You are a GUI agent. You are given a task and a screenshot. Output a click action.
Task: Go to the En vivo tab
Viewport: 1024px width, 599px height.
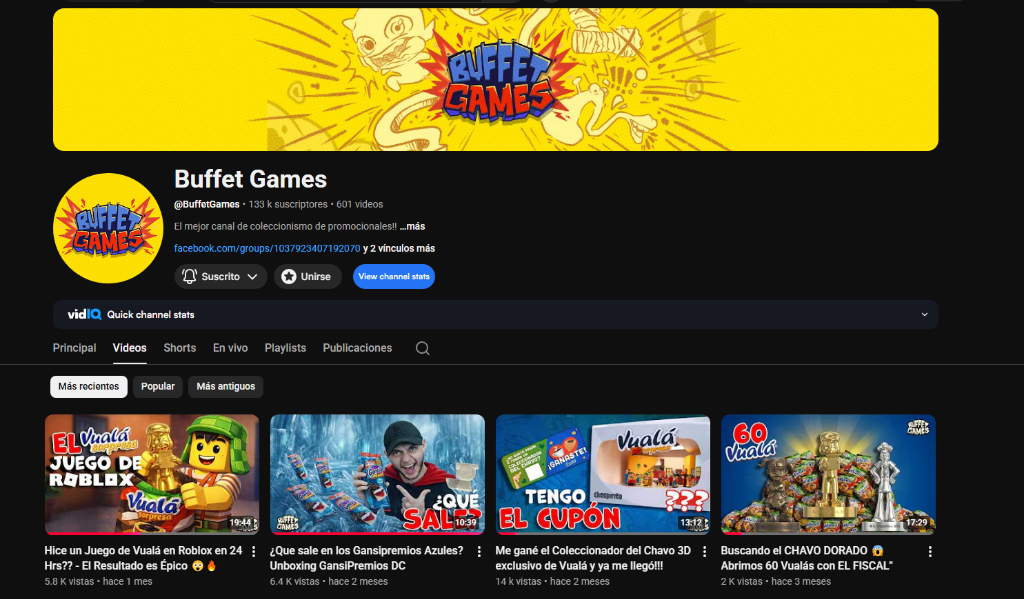[x=230, y=348]
